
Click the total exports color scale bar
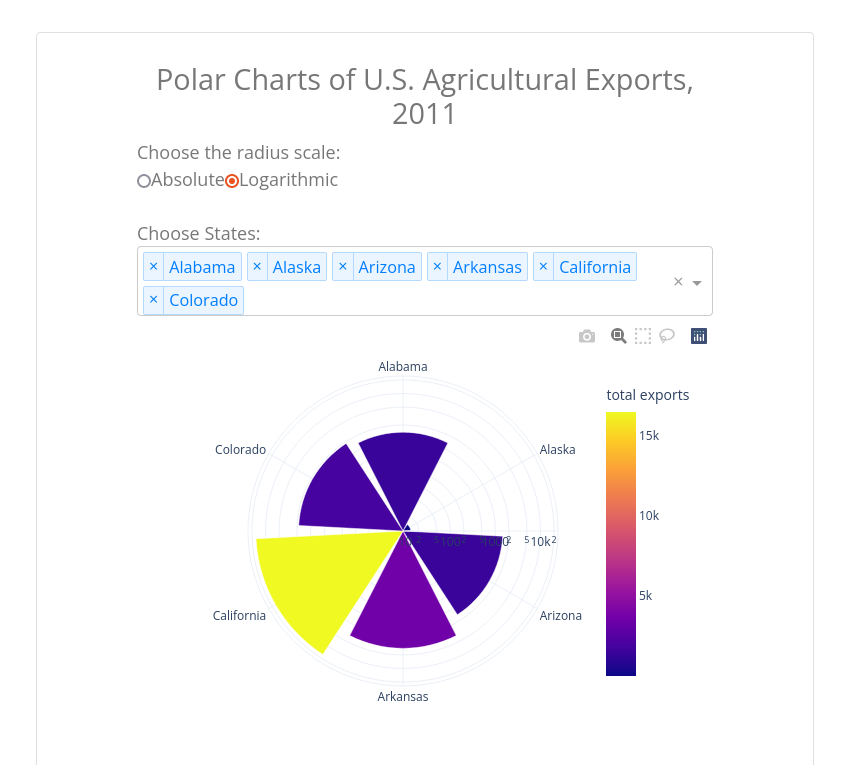[621, 544]
